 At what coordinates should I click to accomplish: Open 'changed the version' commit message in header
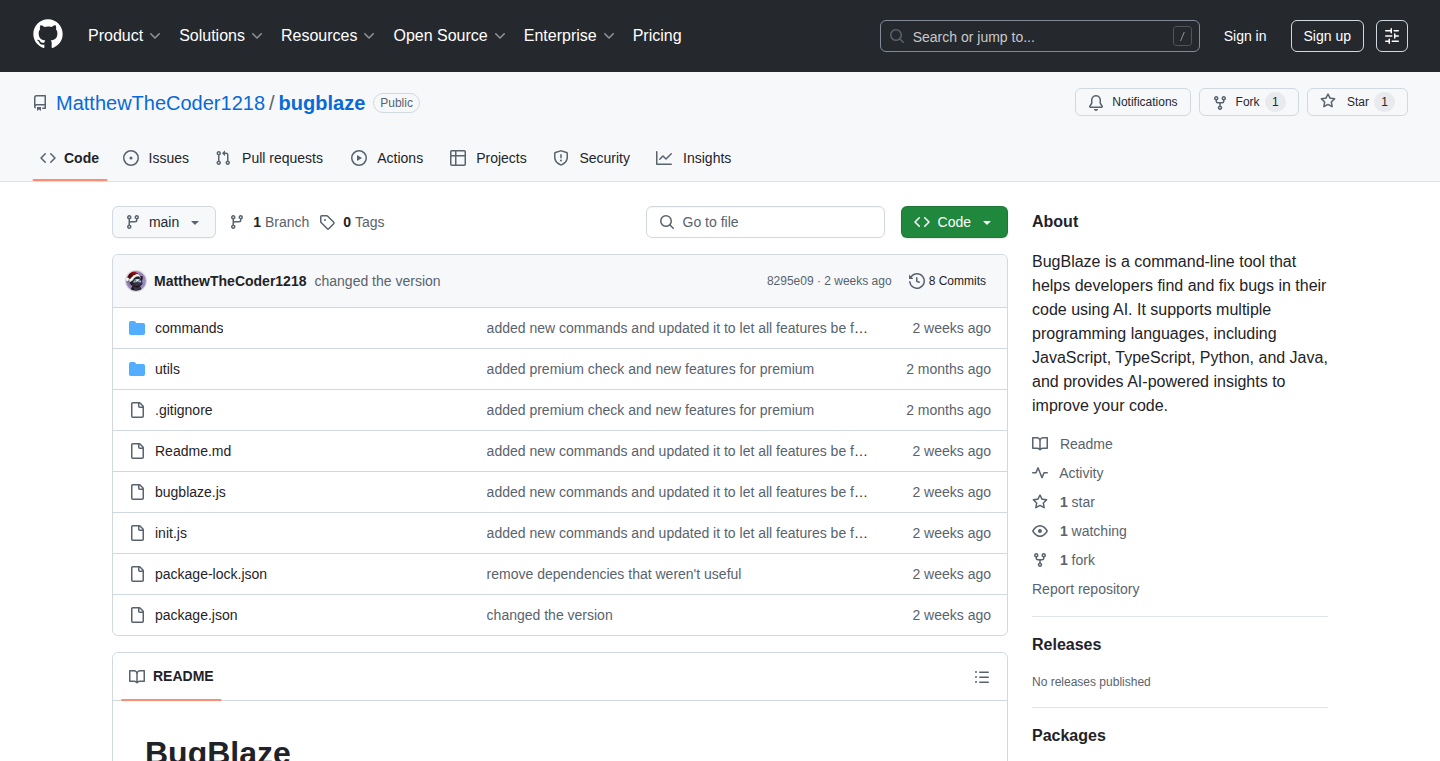(x=377, y=281)
